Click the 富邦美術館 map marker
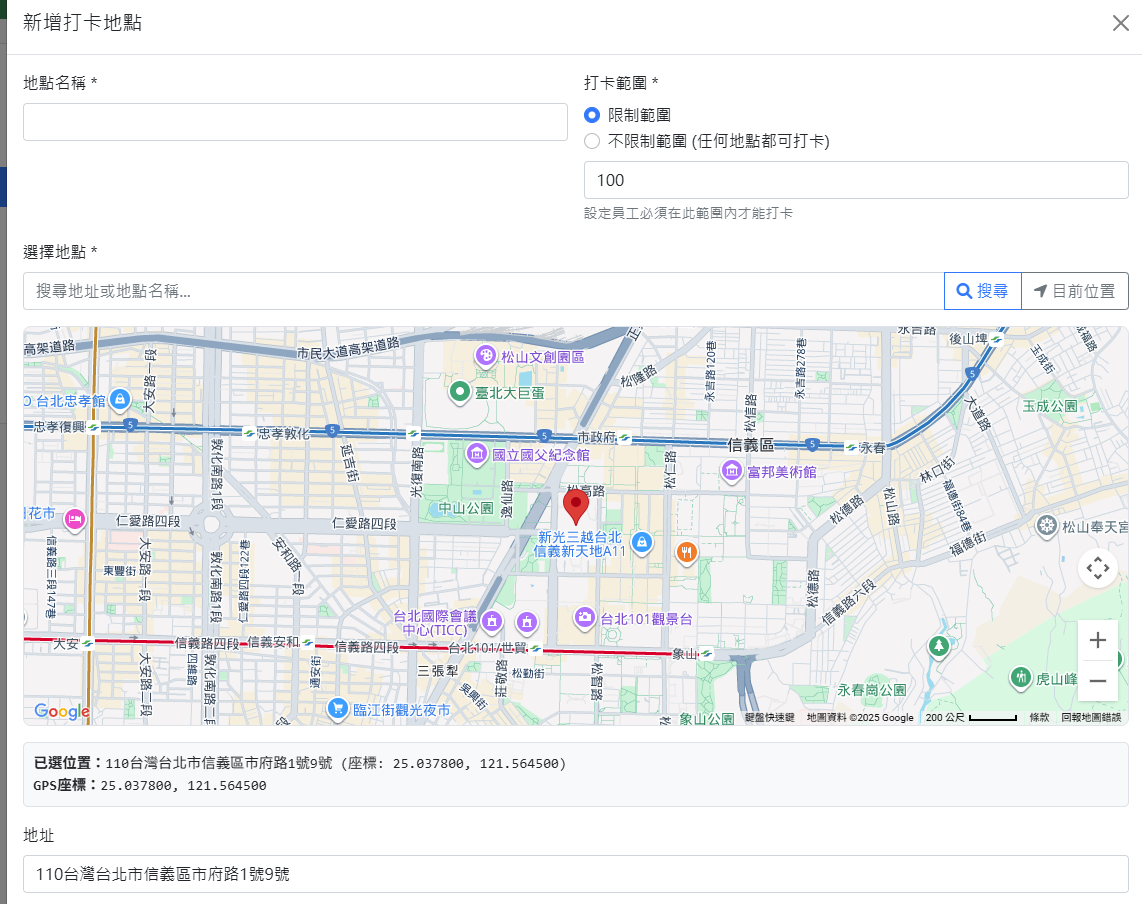Viewport: 1142px width, 904px height. pyautogui.click(x=732, y=470)
